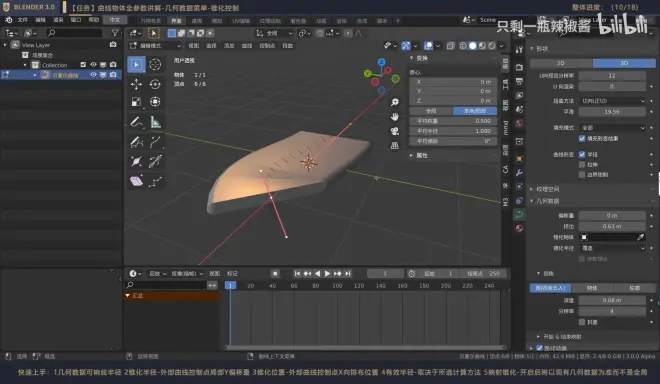Switch perspective/orthographic grid icon
The width and height of the screenshot is (660, 384).
(x=395, y=146)
